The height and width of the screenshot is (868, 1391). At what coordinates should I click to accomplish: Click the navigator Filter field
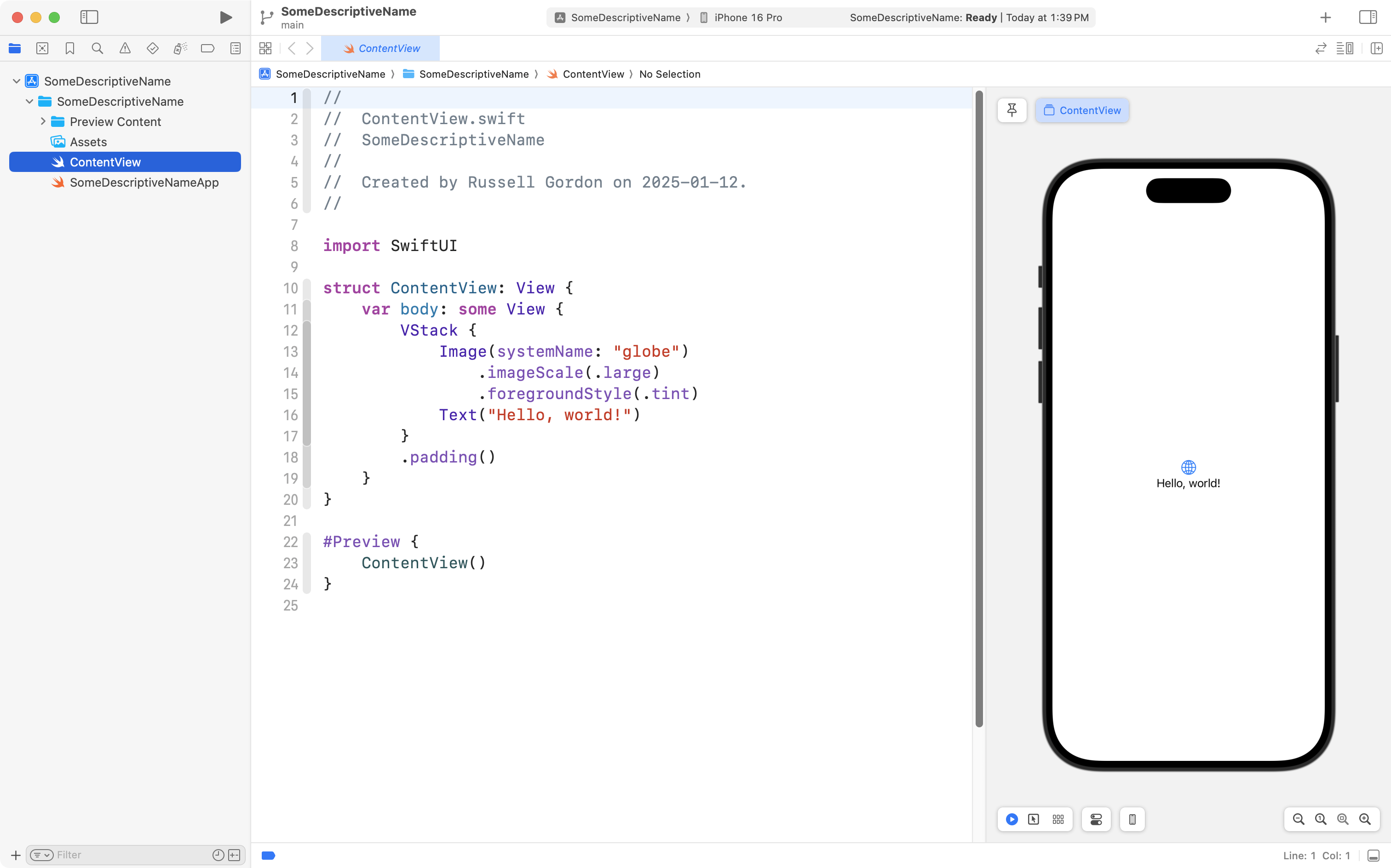pos(131,855)
